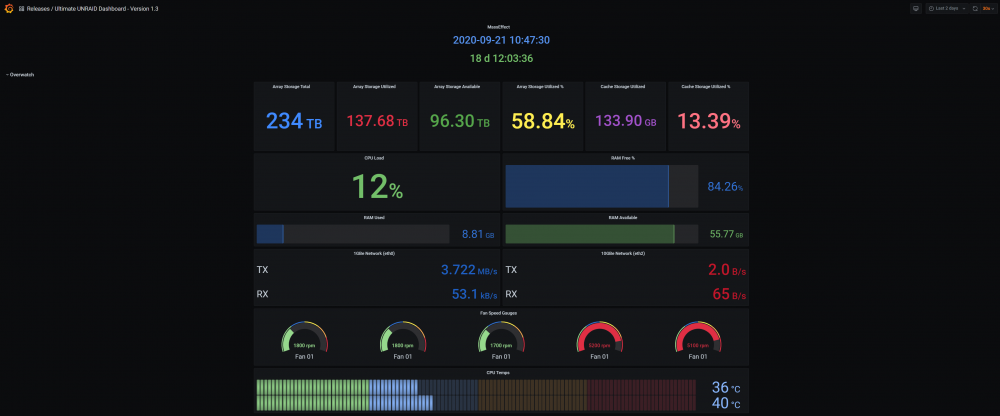Click the 65 B/s RX value
This screenshot has height=416, width=1000.
coord(729,295)
